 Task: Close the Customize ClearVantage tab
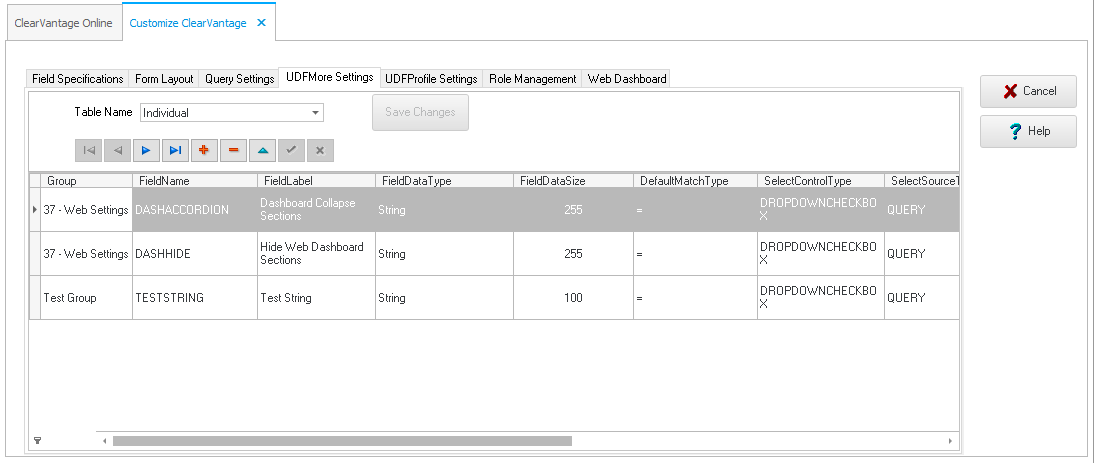click(x=261, y=23)
